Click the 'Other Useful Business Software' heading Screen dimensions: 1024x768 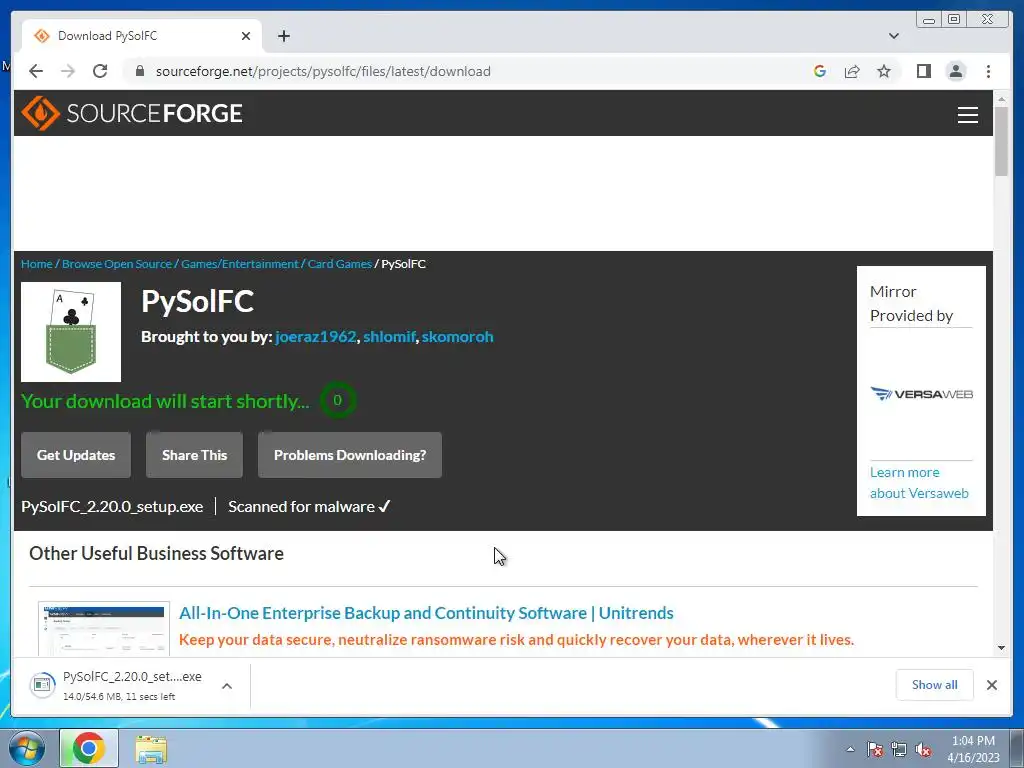coord(156,554)
